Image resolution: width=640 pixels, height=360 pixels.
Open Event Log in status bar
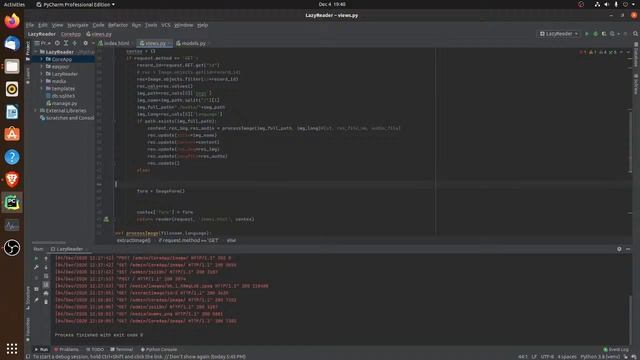(616, 349)
